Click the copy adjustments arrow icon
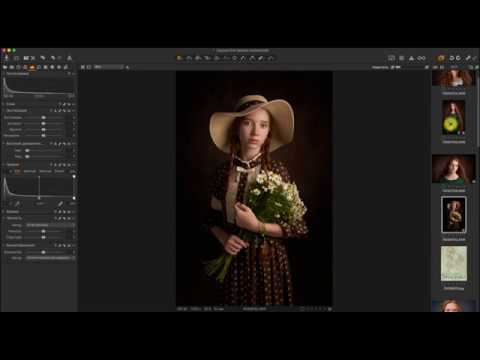The width and height of the screenshot is (480, 360). pos(468,58)
